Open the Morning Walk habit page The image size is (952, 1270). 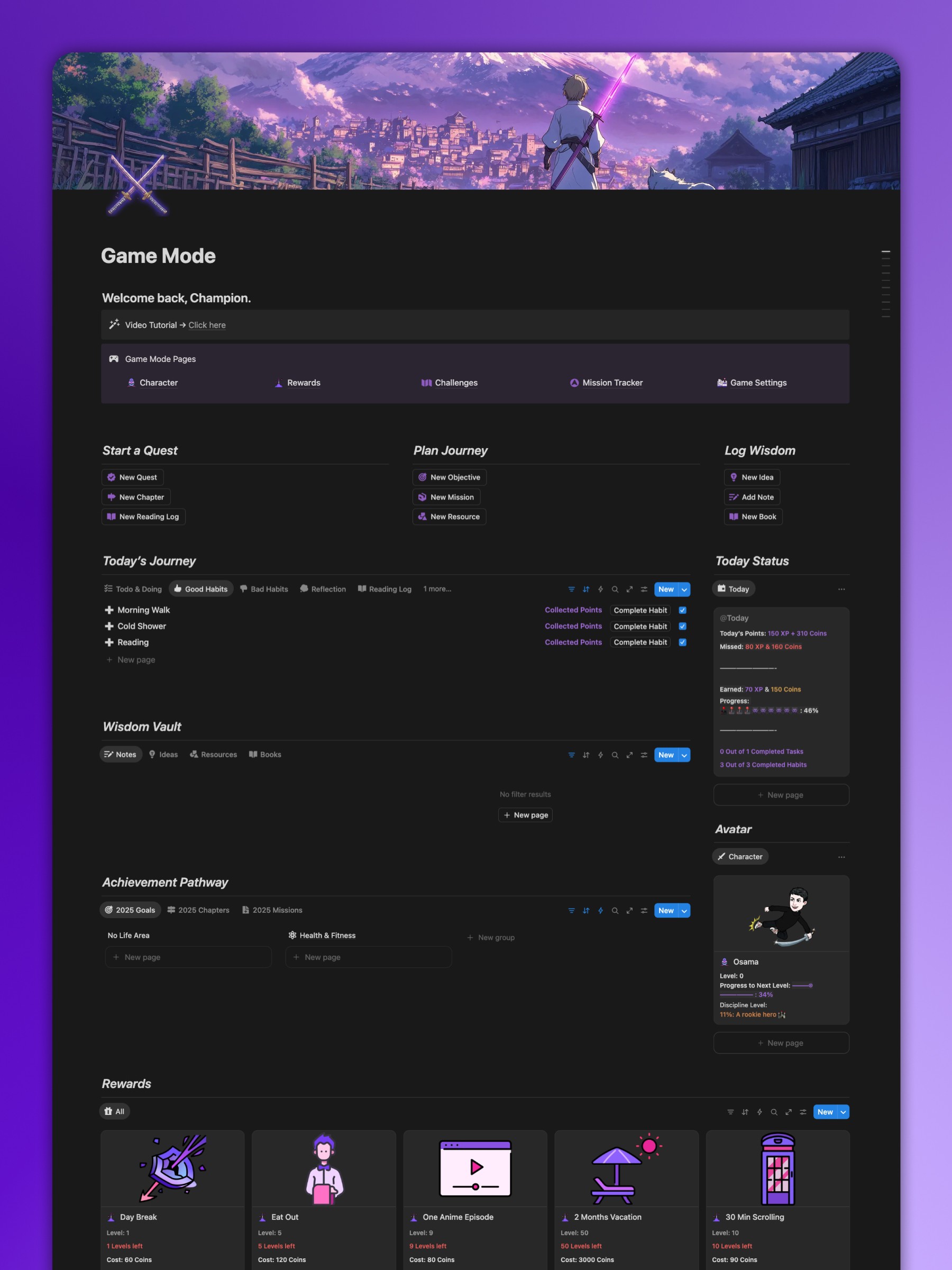click(143, 610)
